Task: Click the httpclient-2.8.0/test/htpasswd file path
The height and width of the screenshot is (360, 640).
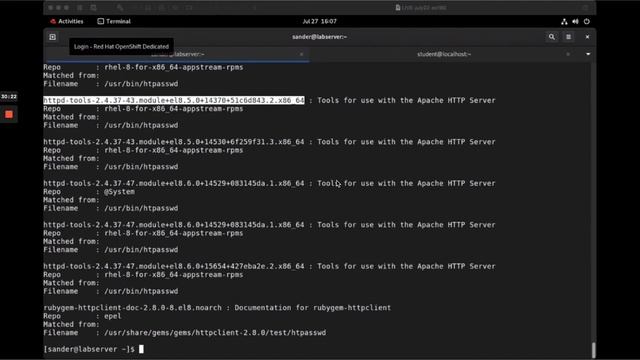Action: [215, 333]
